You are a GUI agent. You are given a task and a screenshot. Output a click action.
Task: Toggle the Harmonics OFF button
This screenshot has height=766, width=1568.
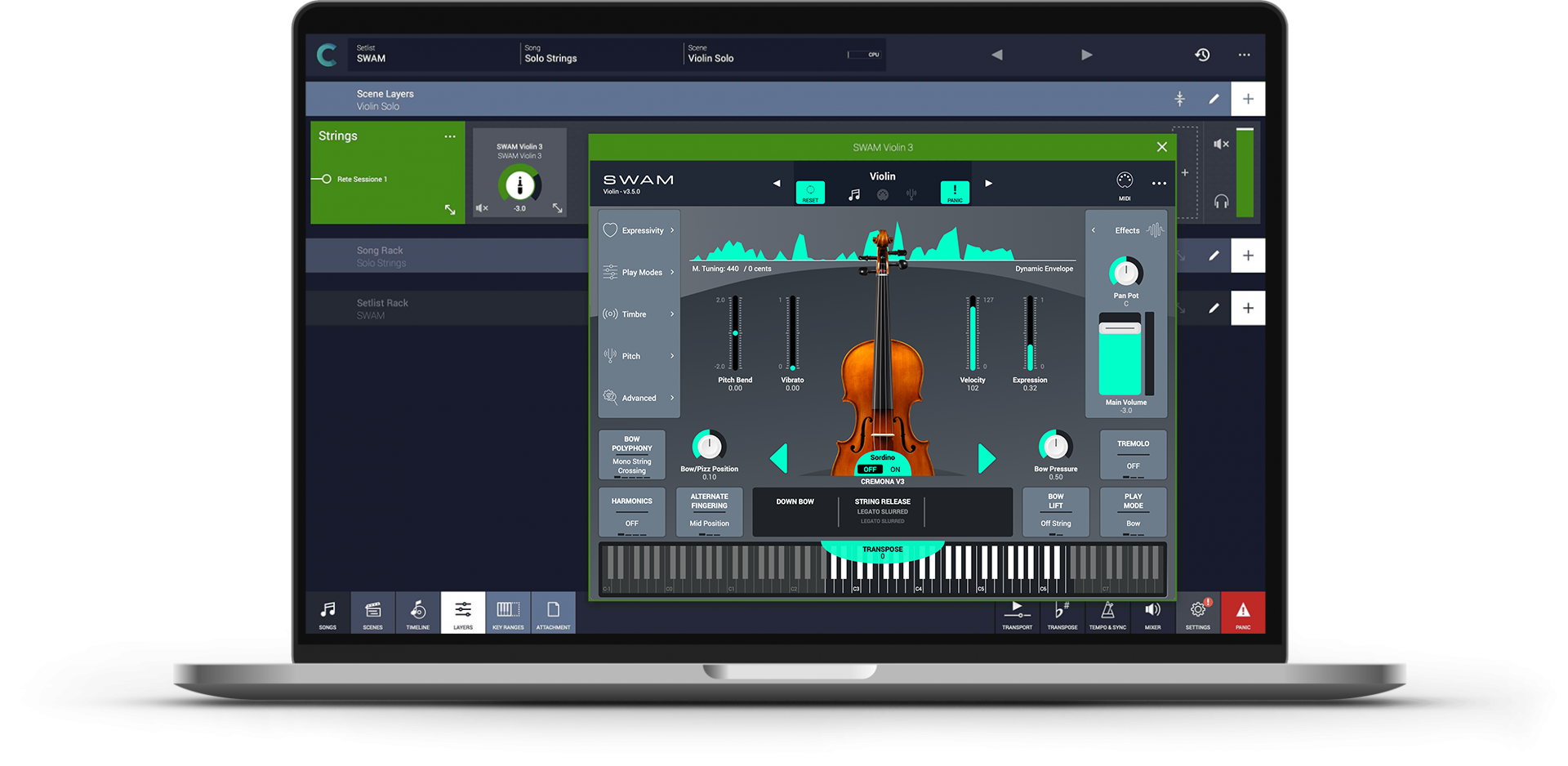(x=631, y=512)
